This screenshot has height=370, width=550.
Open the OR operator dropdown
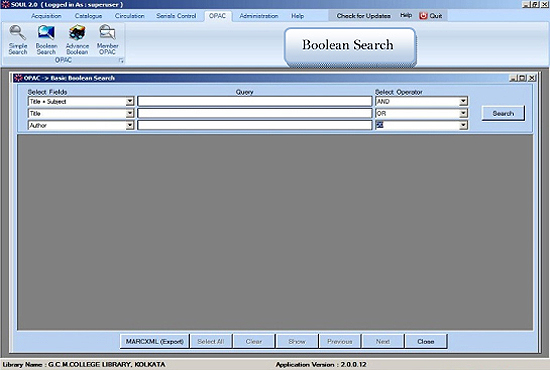coord(463,114)
